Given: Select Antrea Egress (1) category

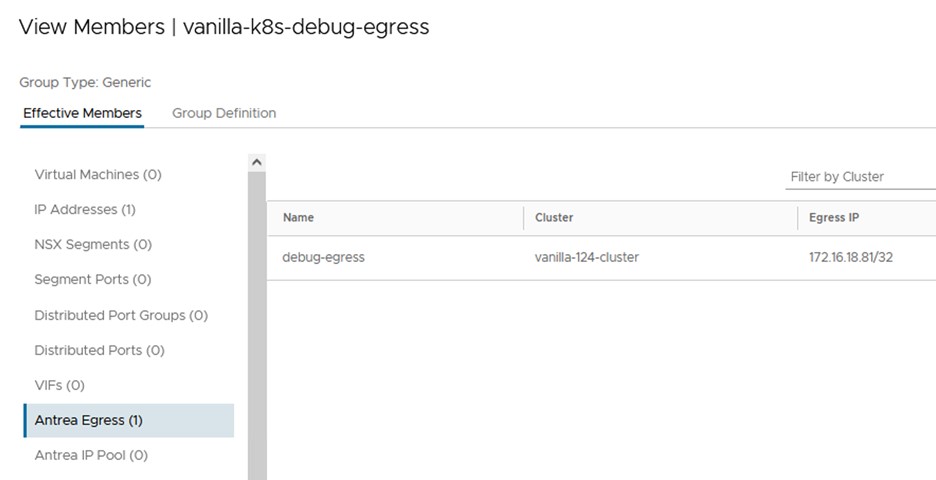Looking at the screenshot, I should (x=89, y=420).
